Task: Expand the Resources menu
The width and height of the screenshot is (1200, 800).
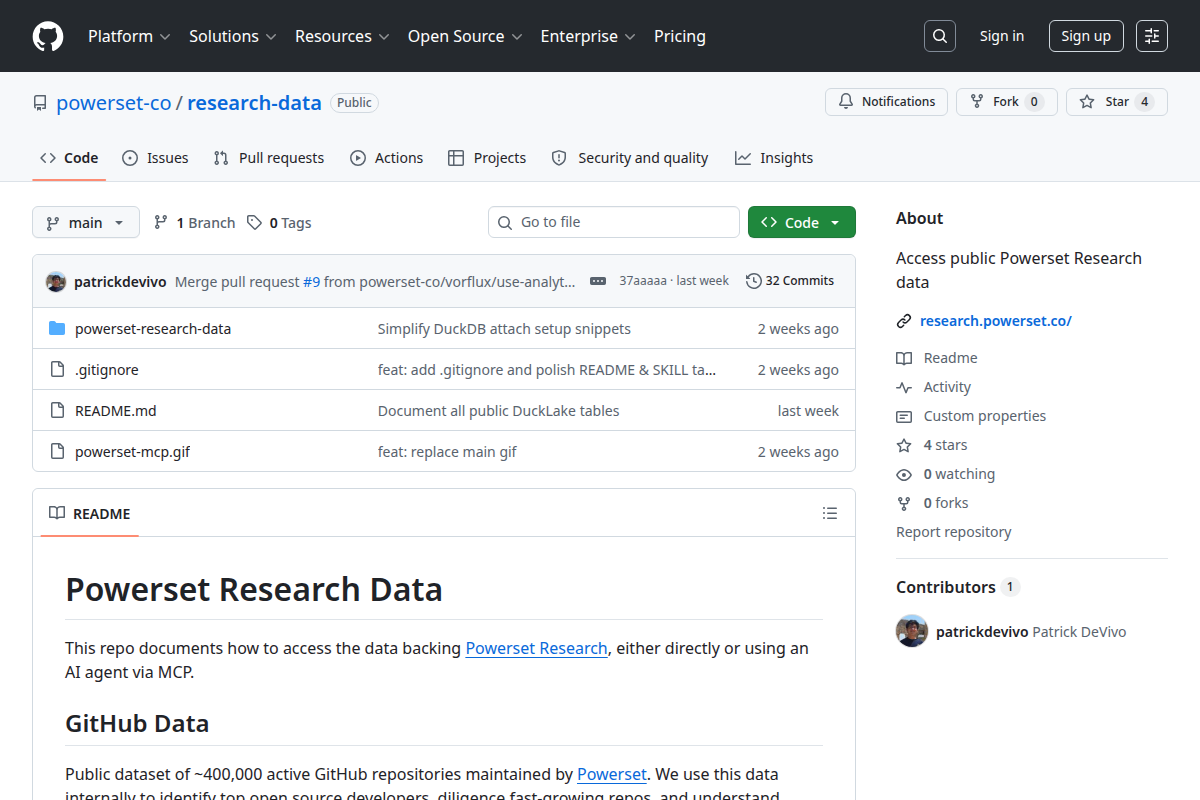Action: coord(343,36)
